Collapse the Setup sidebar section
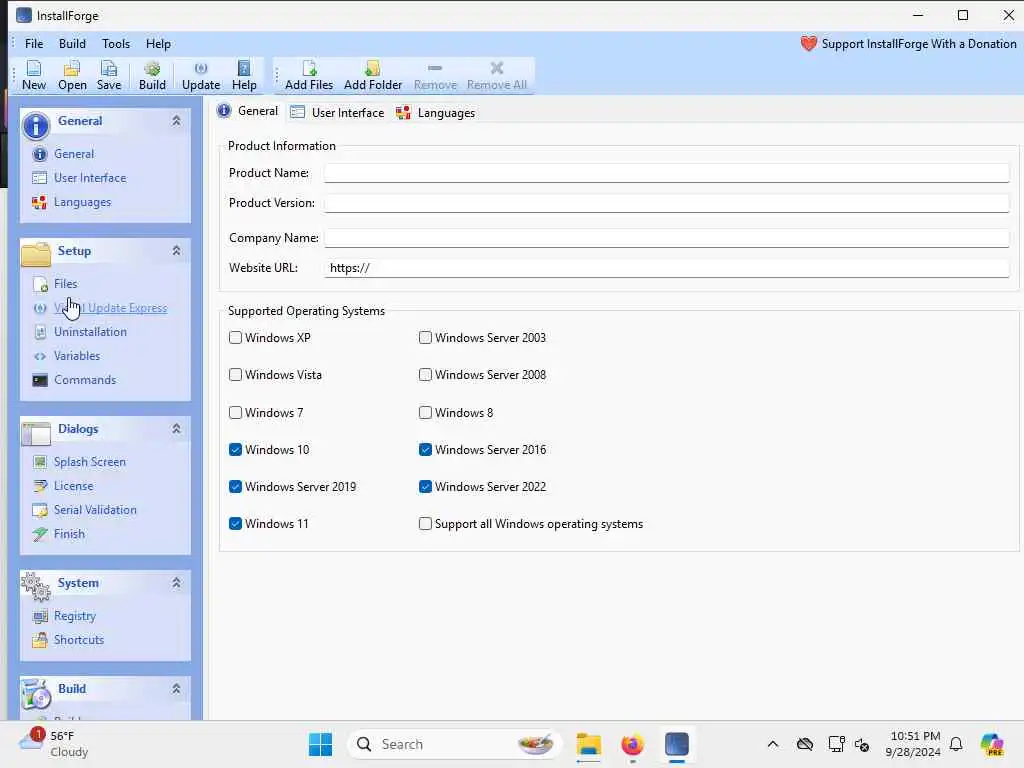The width and height of the screenshot is (1024, 768). (176, 251)
